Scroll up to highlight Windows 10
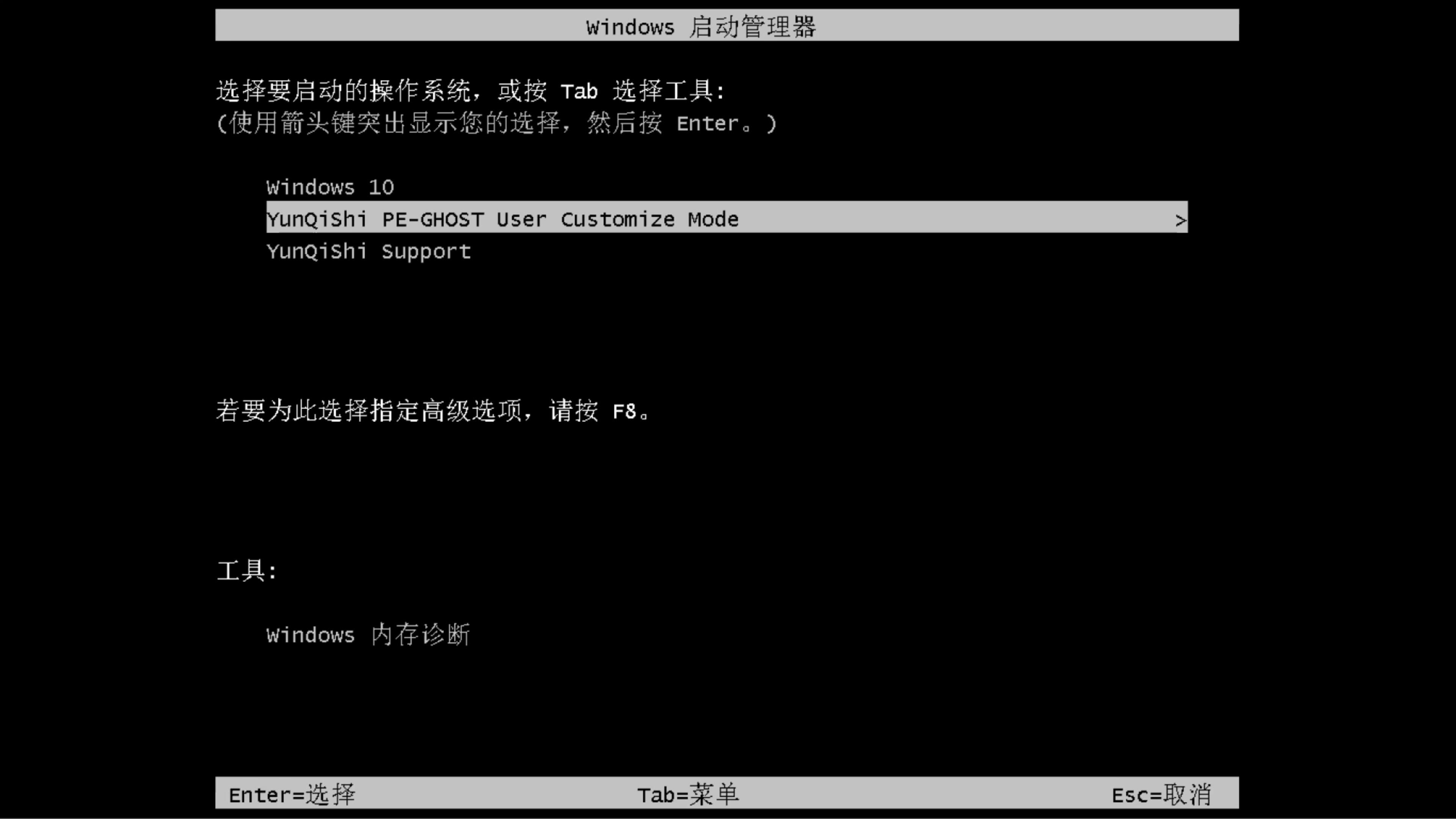The image size is (1456, 819). pyautogui.click(x=330, y=186)
